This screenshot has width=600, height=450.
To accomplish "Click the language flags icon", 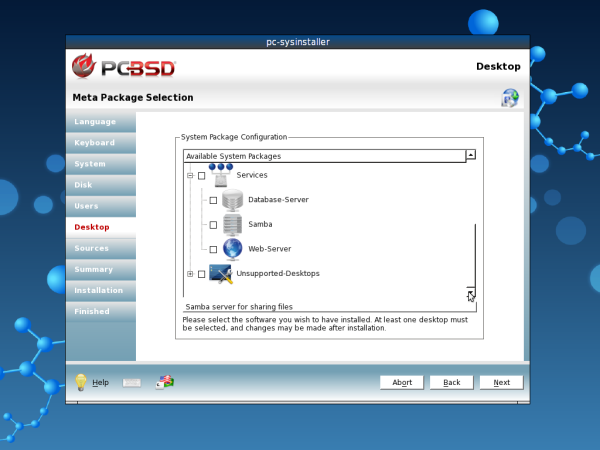I will [165, 382].
